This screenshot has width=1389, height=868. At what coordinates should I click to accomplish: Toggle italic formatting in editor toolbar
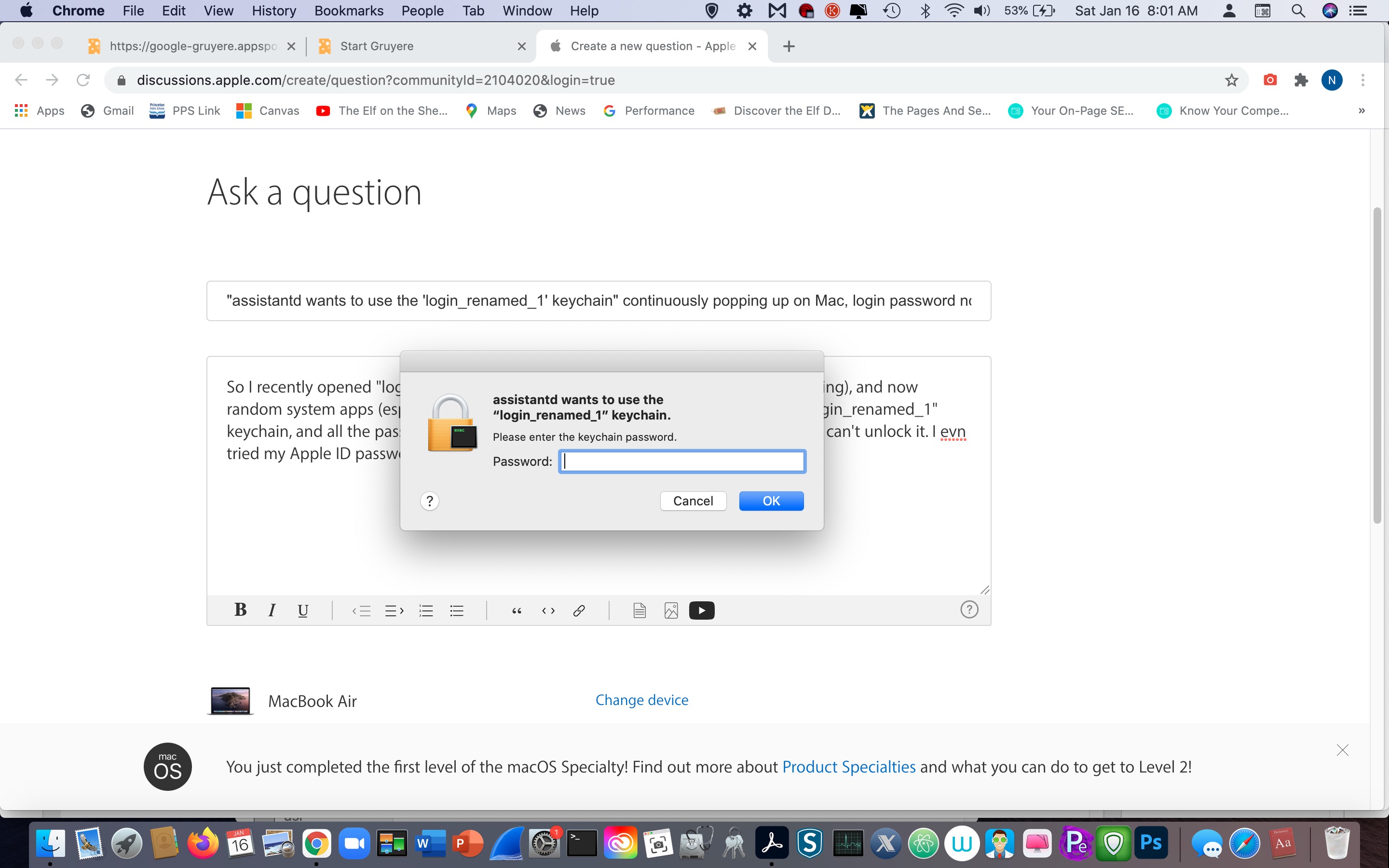(x=272, y=610)
